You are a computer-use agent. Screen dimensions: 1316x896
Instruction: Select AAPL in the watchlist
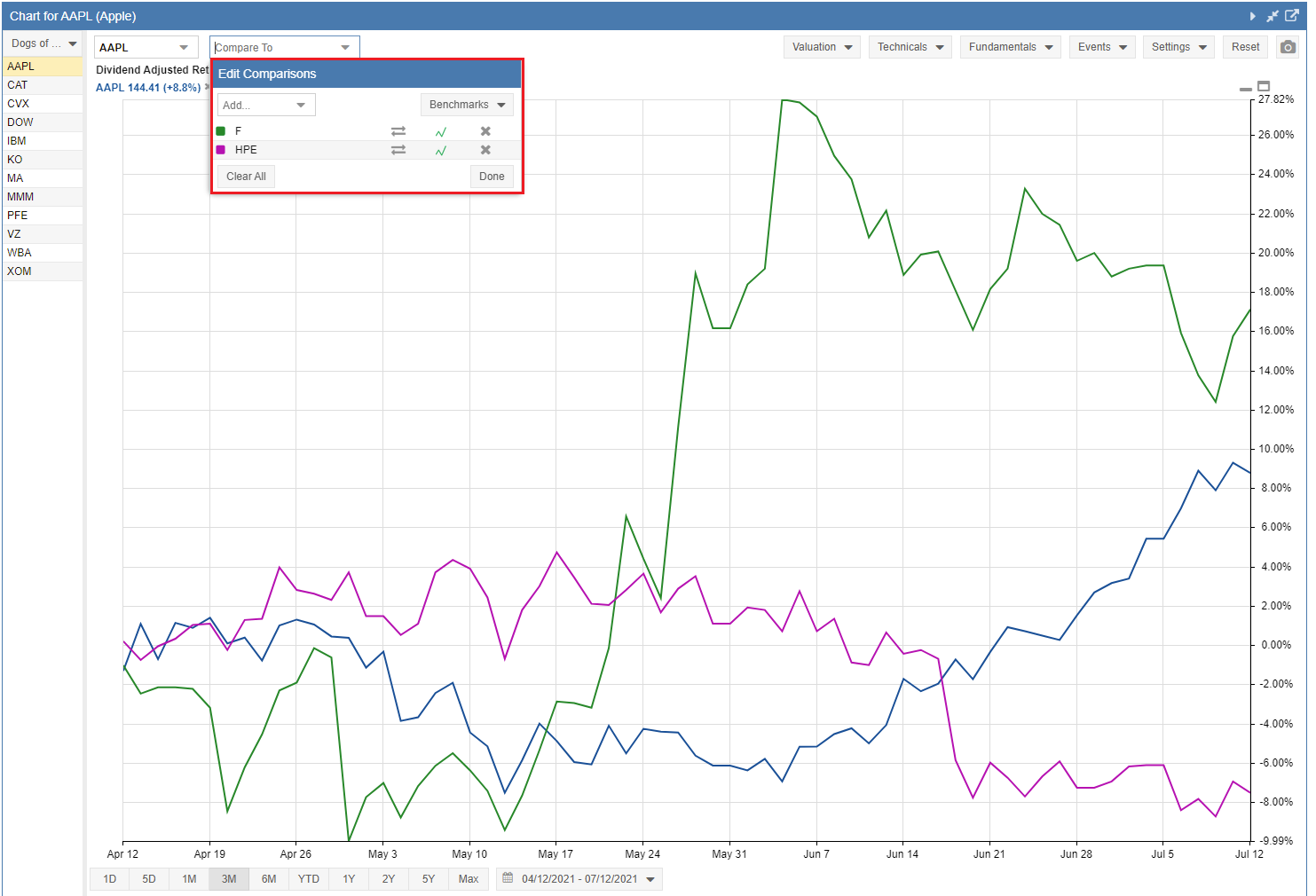coord(43,67)
